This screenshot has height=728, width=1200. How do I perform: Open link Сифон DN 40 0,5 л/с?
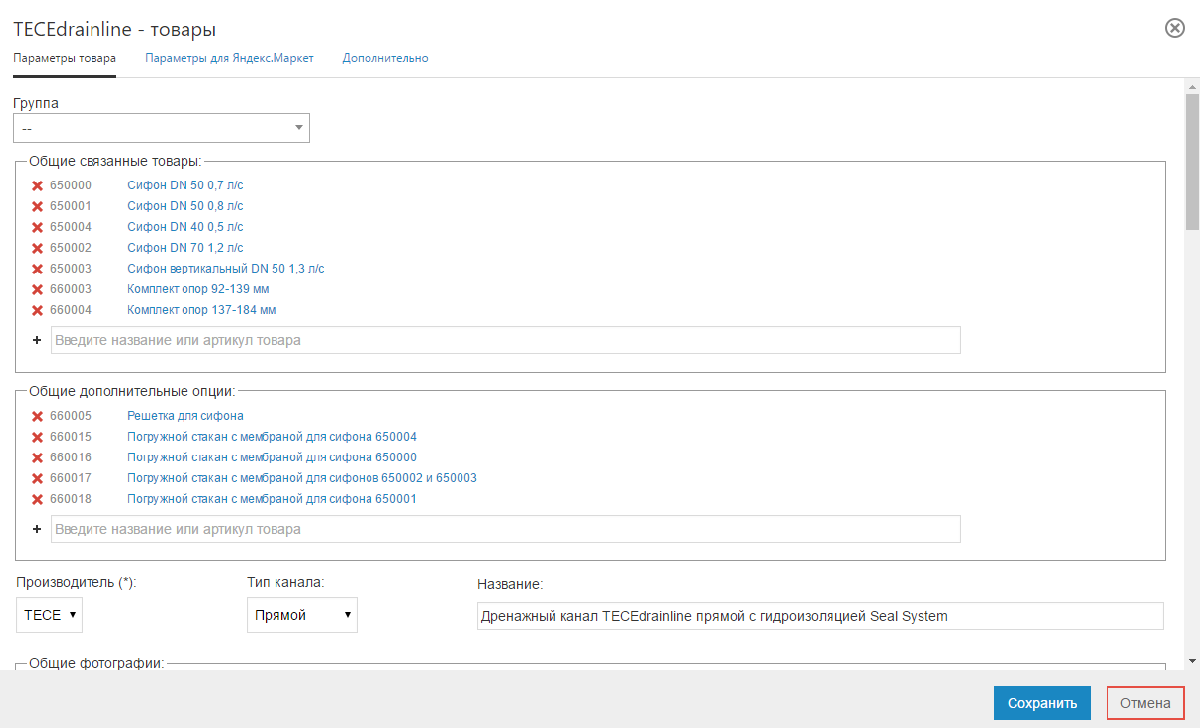[x=185, y=227]
